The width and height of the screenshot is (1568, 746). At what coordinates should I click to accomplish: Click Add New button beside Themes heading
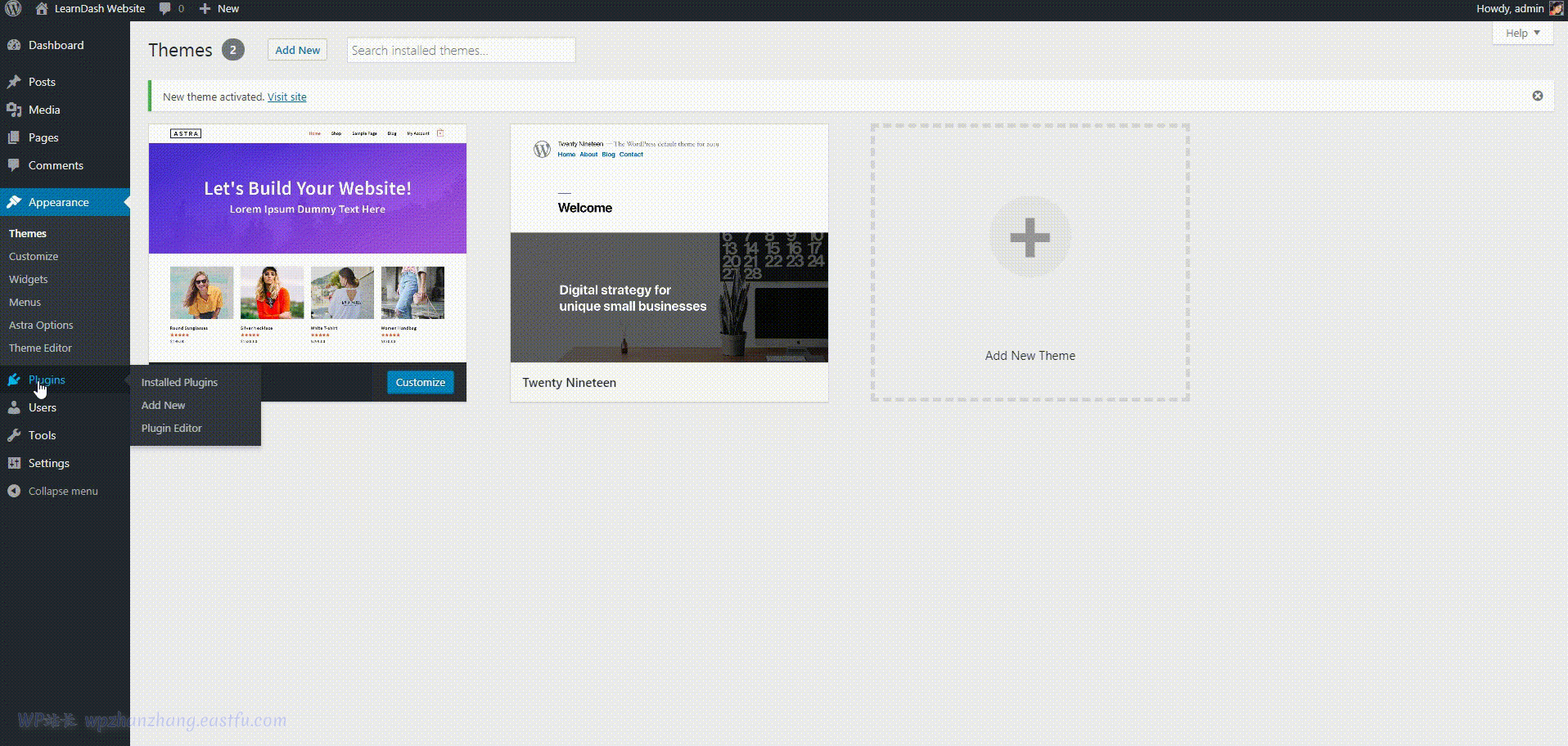[x=298, y=50]
